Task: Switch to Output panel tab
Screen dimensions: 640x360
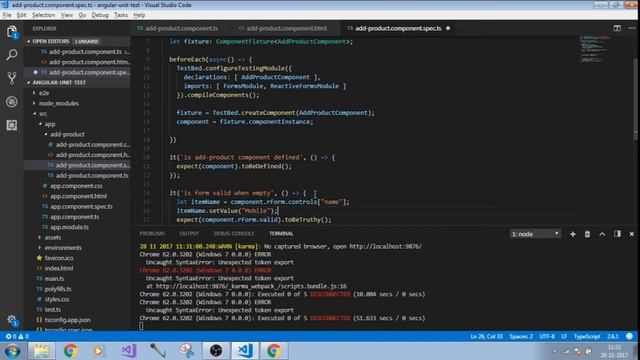Action: (189, 234)
